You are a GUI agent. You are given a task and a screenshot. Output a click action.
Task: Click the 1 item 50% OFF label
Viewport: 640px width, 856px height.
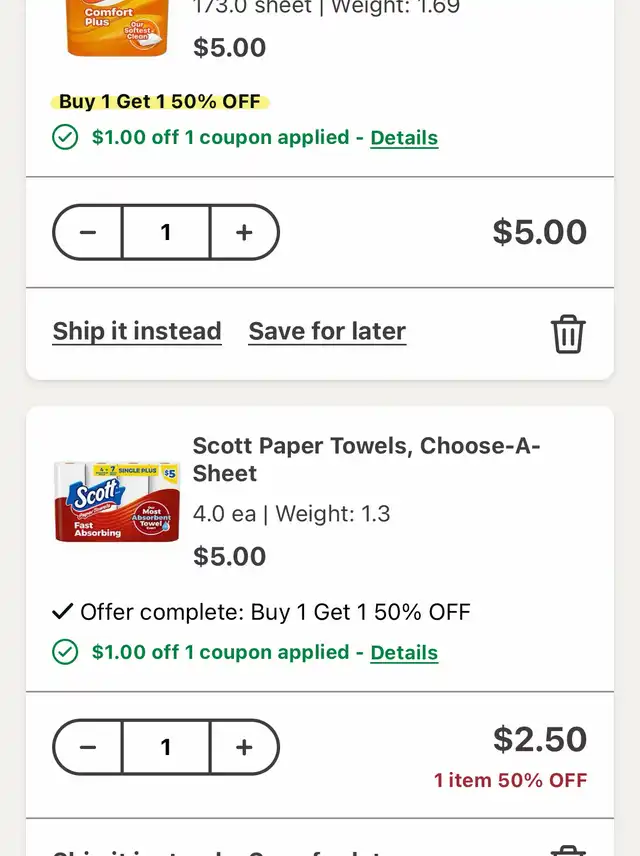511,780
